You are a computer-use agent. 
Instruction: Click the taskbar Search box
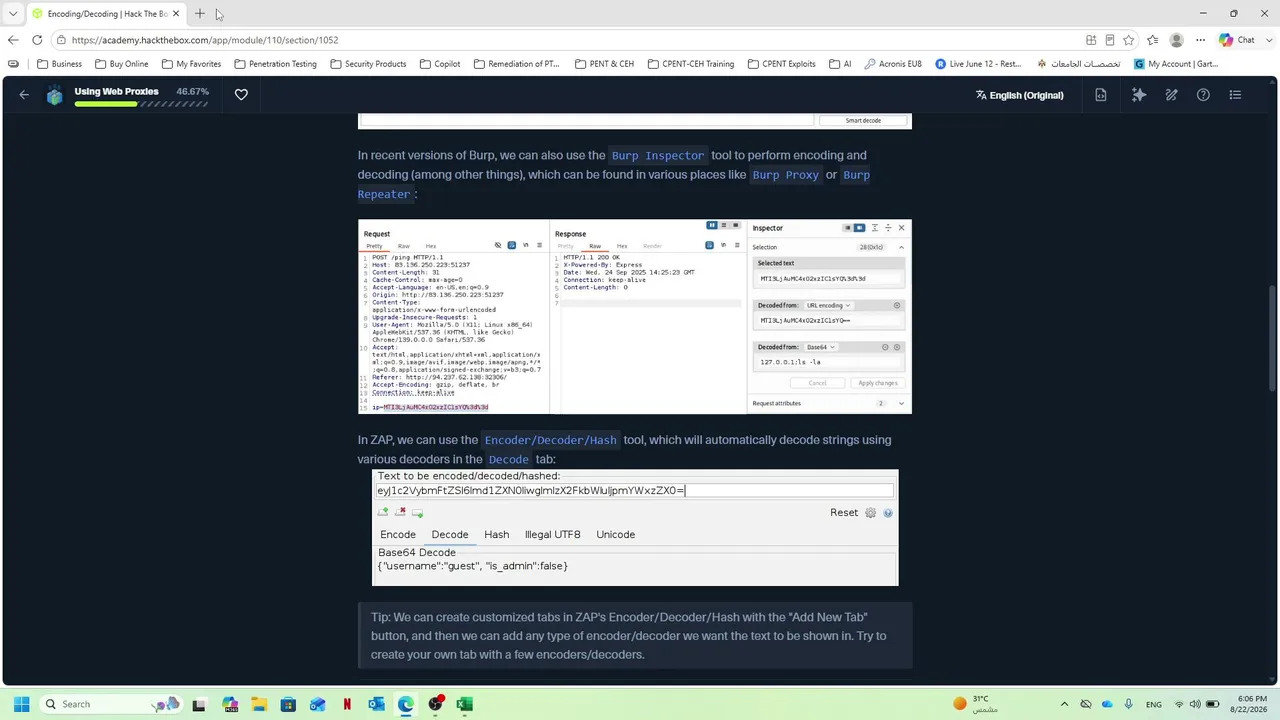(x=111, y=704)
